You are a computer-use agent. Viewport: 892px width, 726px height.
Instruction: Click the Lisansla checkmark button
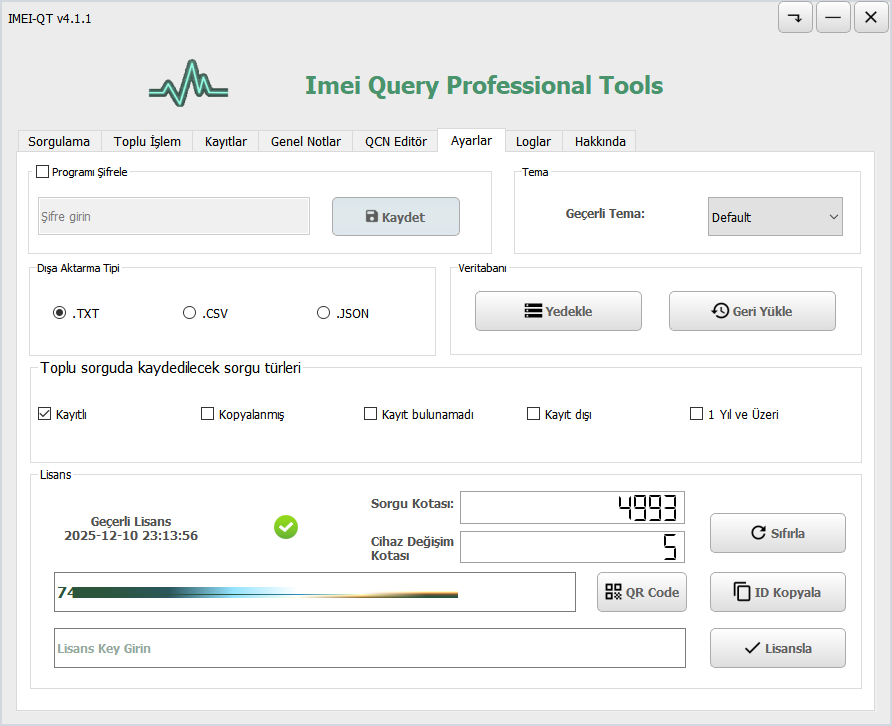777,648
